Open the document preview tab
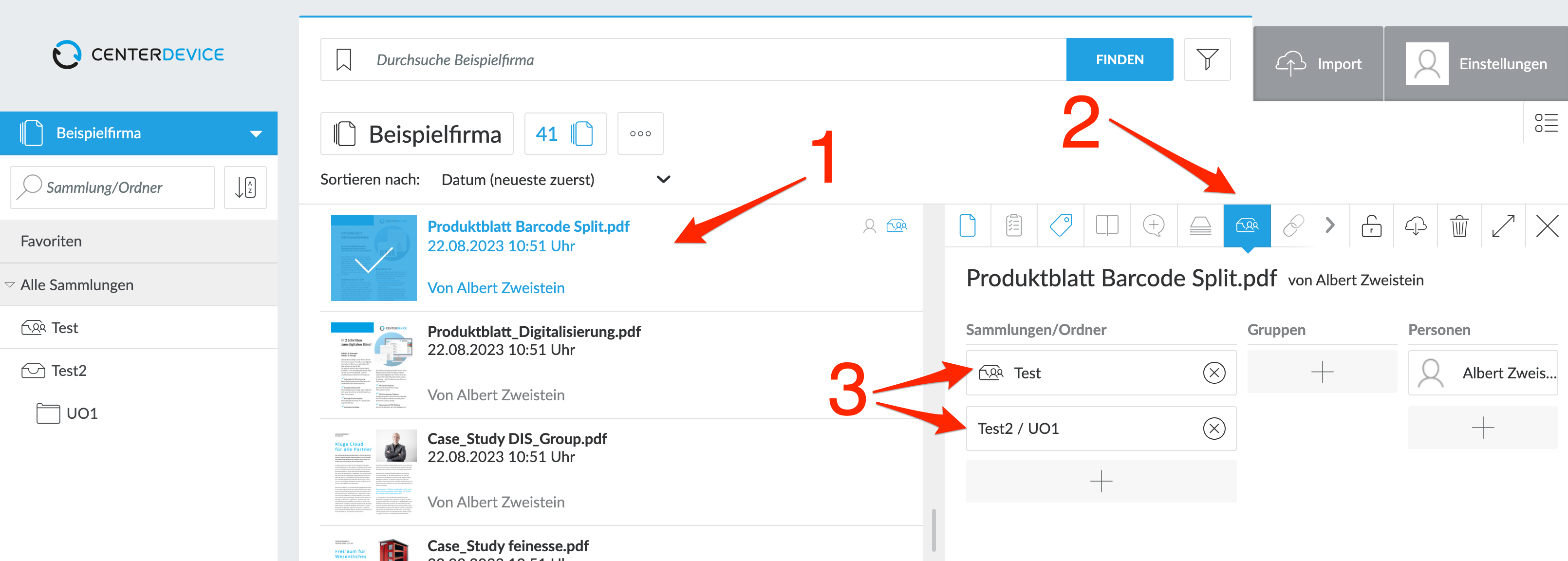Screen dimensions: 1568x561 pyautogui.click(x=968, y=226)
